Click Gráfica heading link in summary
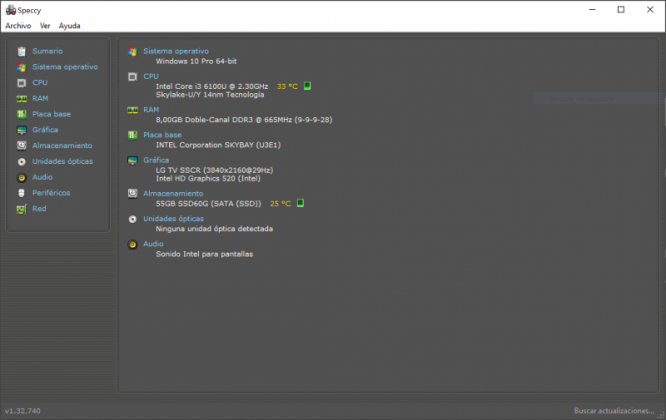666x420 pixels. (x=156, y=160)
